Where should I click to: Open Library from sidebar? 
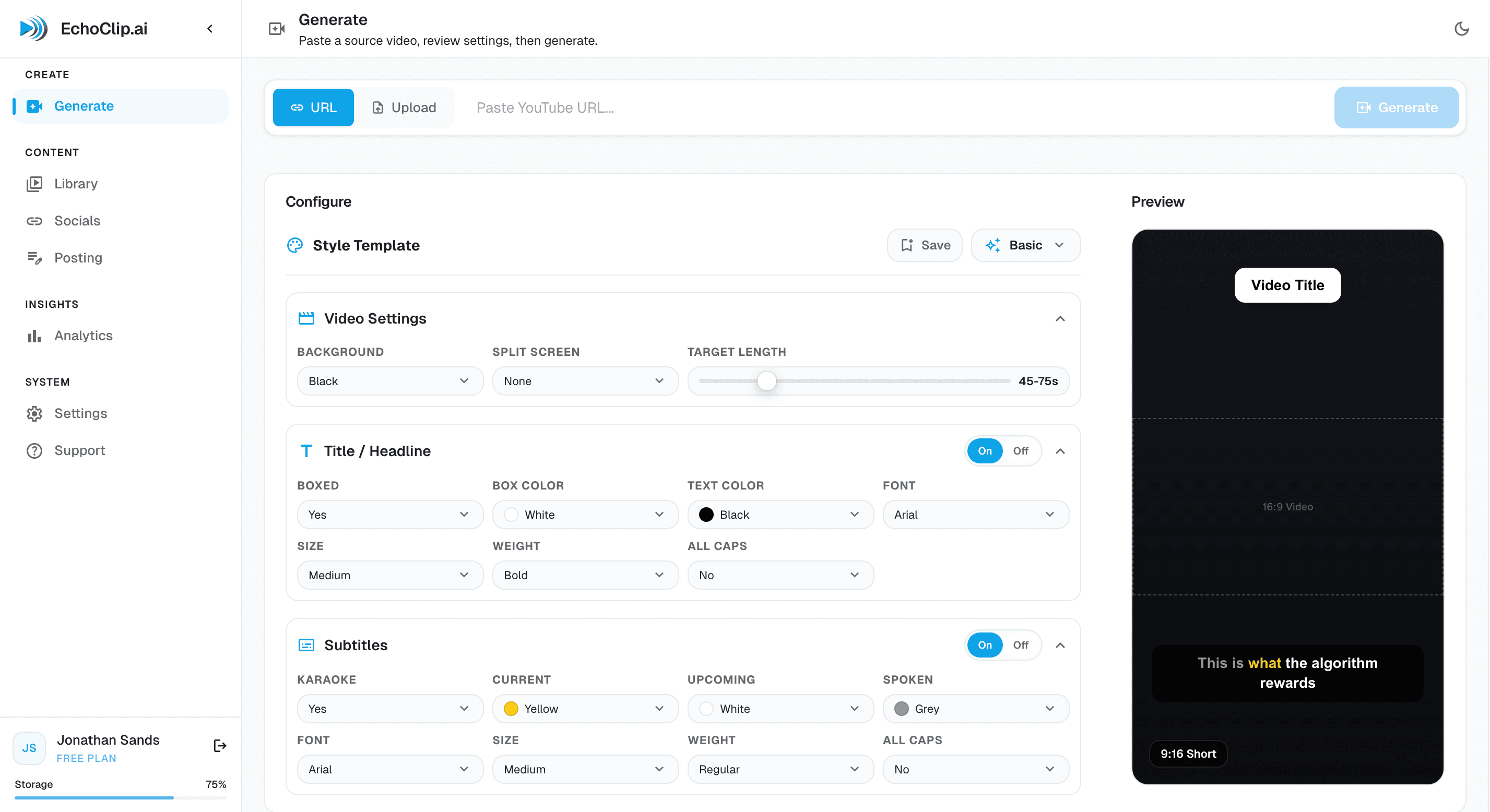click(75, 184)
